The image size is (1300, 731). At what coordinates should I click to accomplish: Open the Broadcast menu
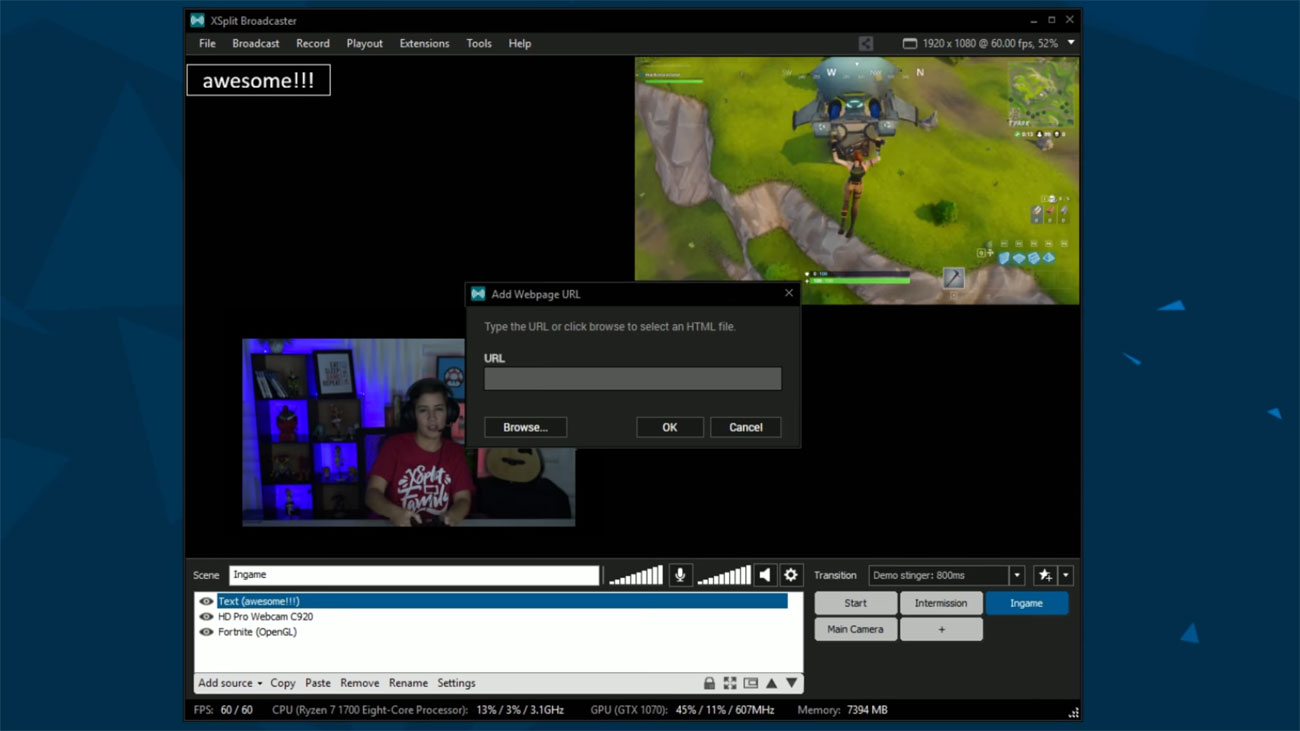[x=256, y=44]
